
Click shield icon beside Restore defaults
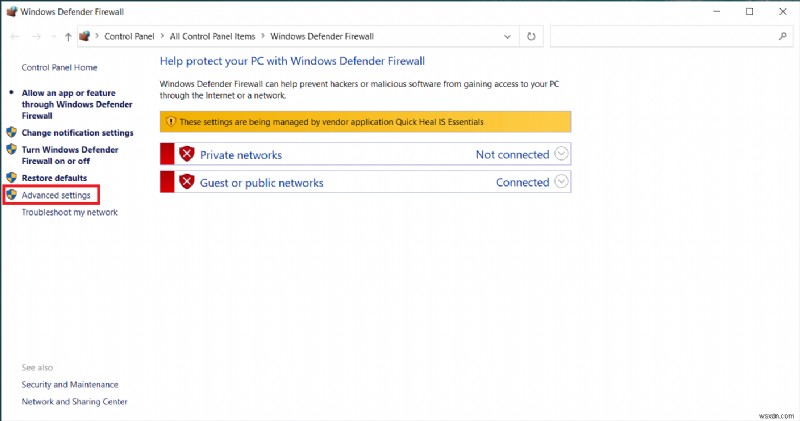11,178
